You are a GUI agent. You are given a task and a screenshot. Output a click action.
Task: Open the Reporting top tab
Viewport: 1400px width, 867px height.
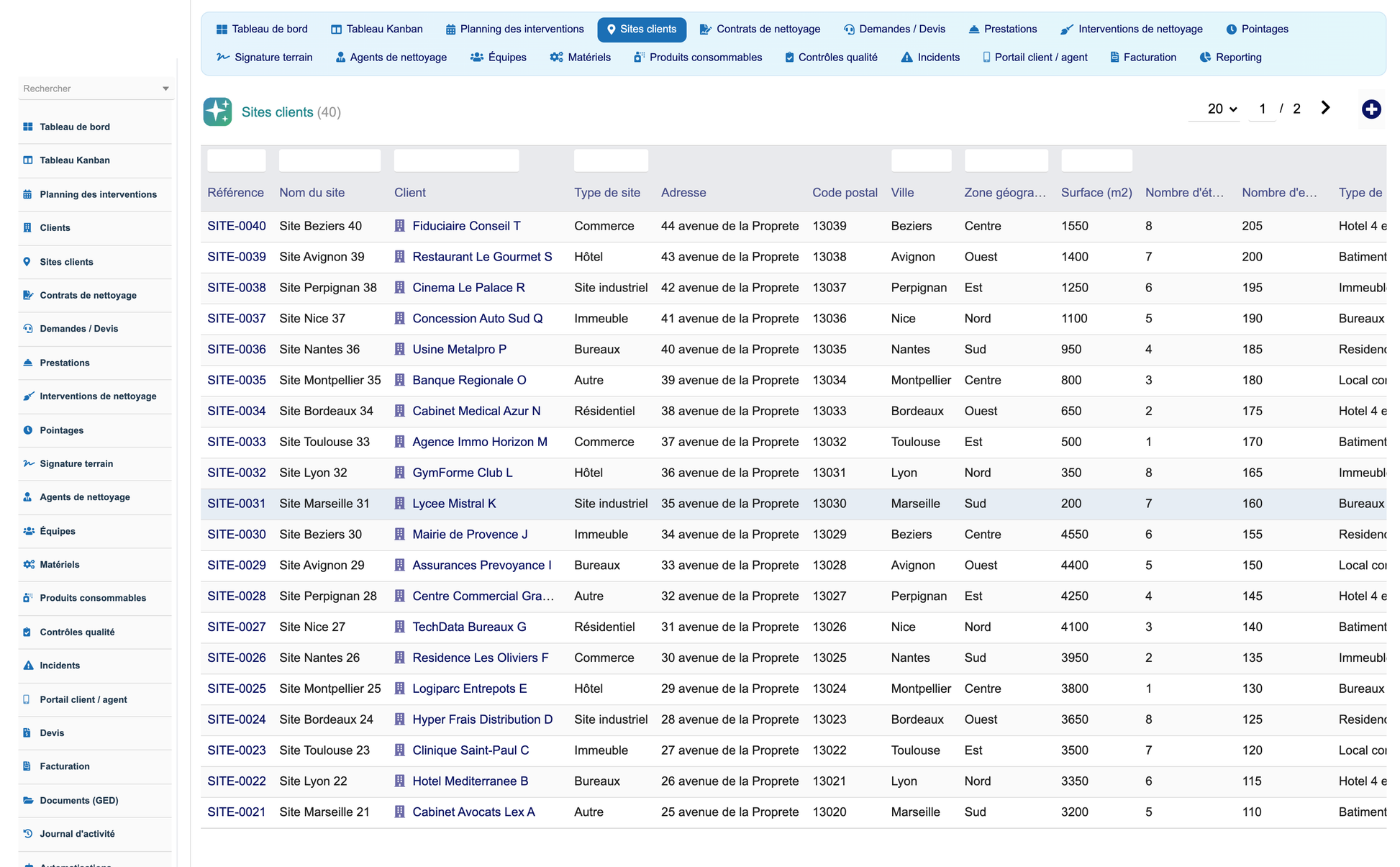(1231, 58)
